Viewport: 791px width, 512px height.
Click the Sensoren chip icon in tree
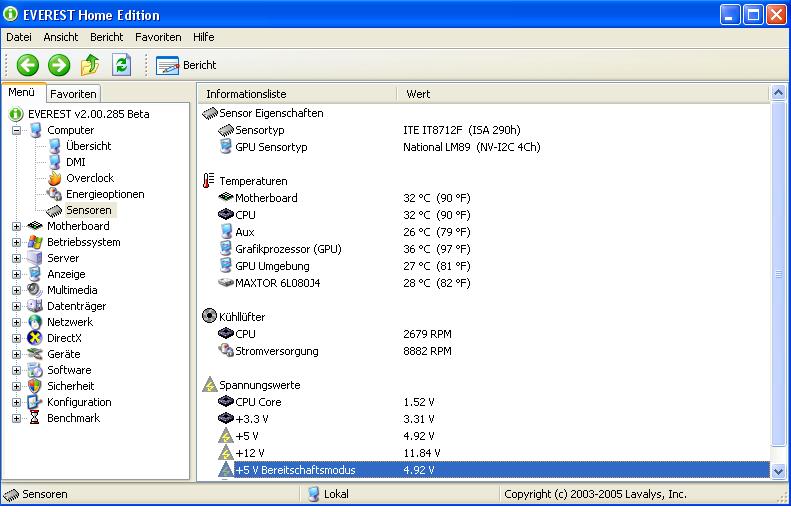pos(54,210)
